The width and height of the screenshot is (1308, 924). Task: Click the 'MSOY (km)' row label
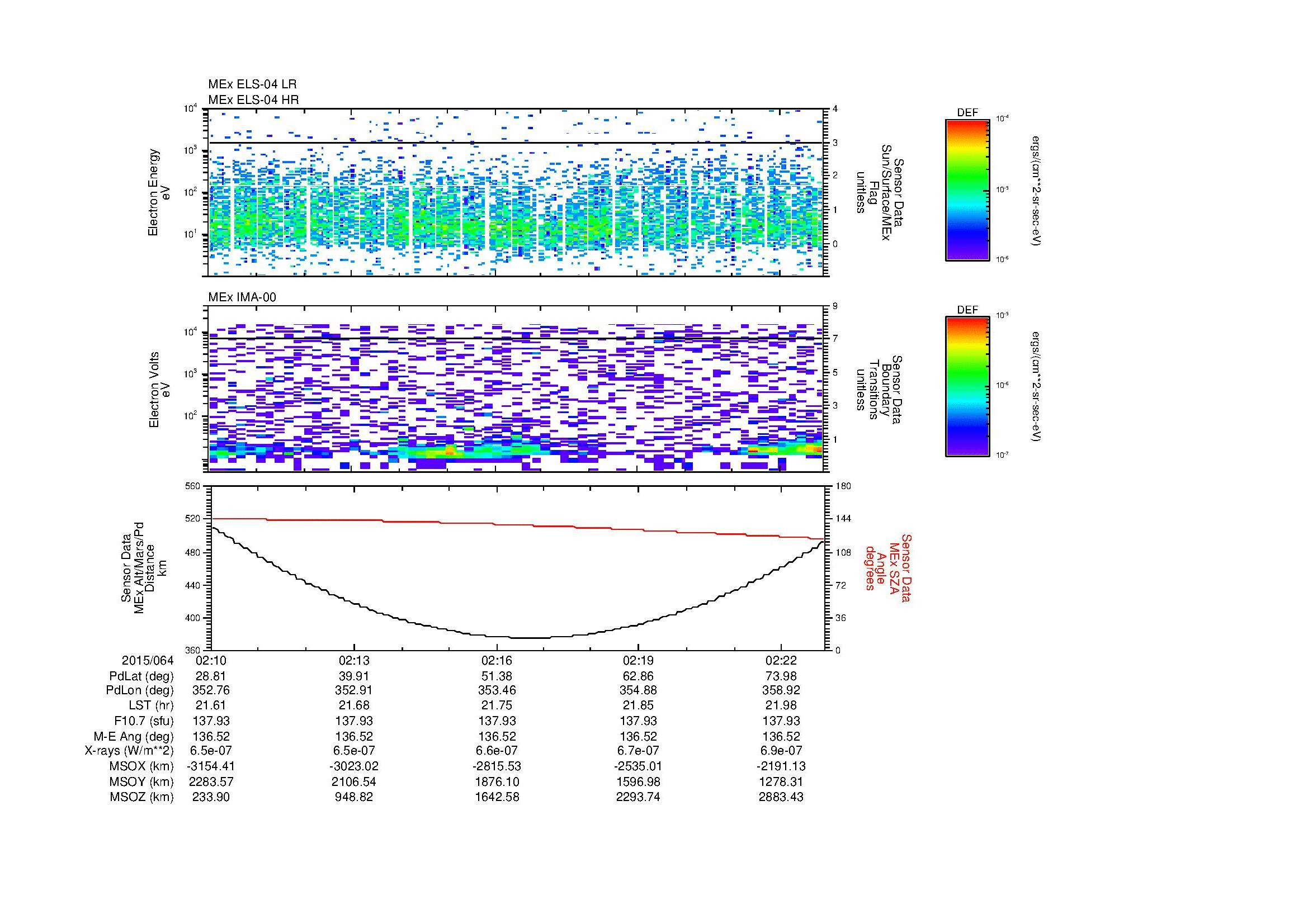tap(141, 781)
